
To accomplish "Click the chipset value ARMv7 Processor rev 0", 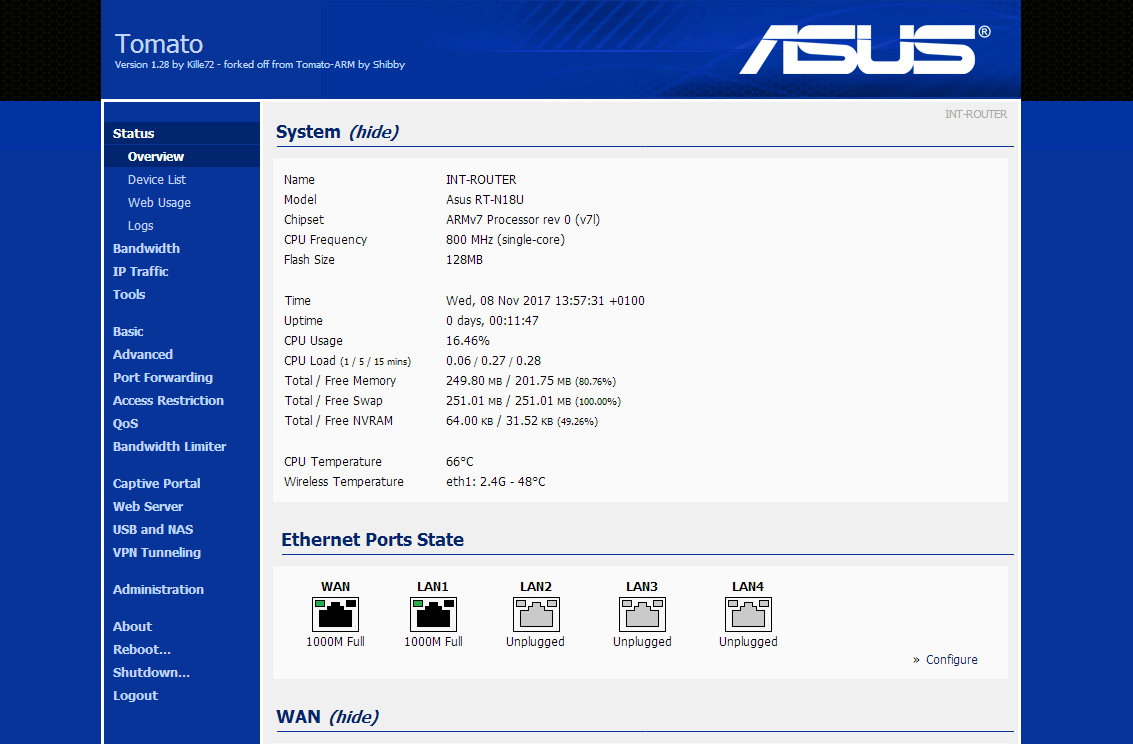I will click(522, 220).
